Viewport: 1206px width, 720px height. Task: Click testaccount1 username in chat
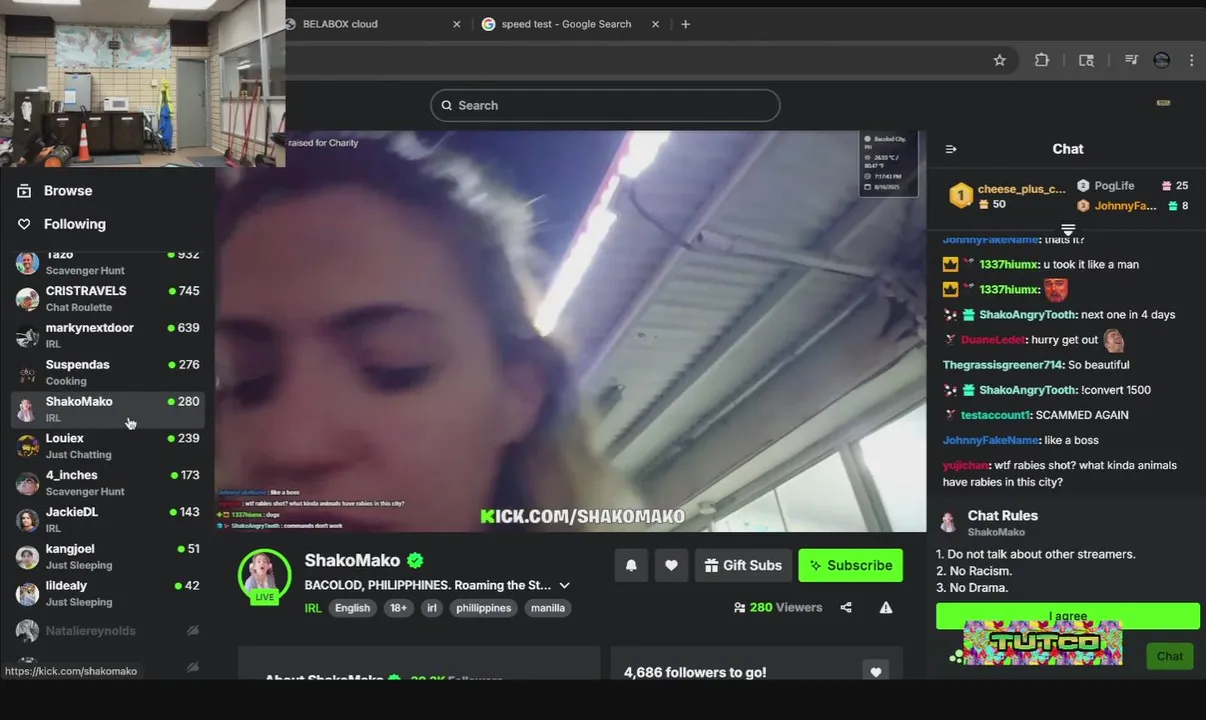[x=996, y=415]
